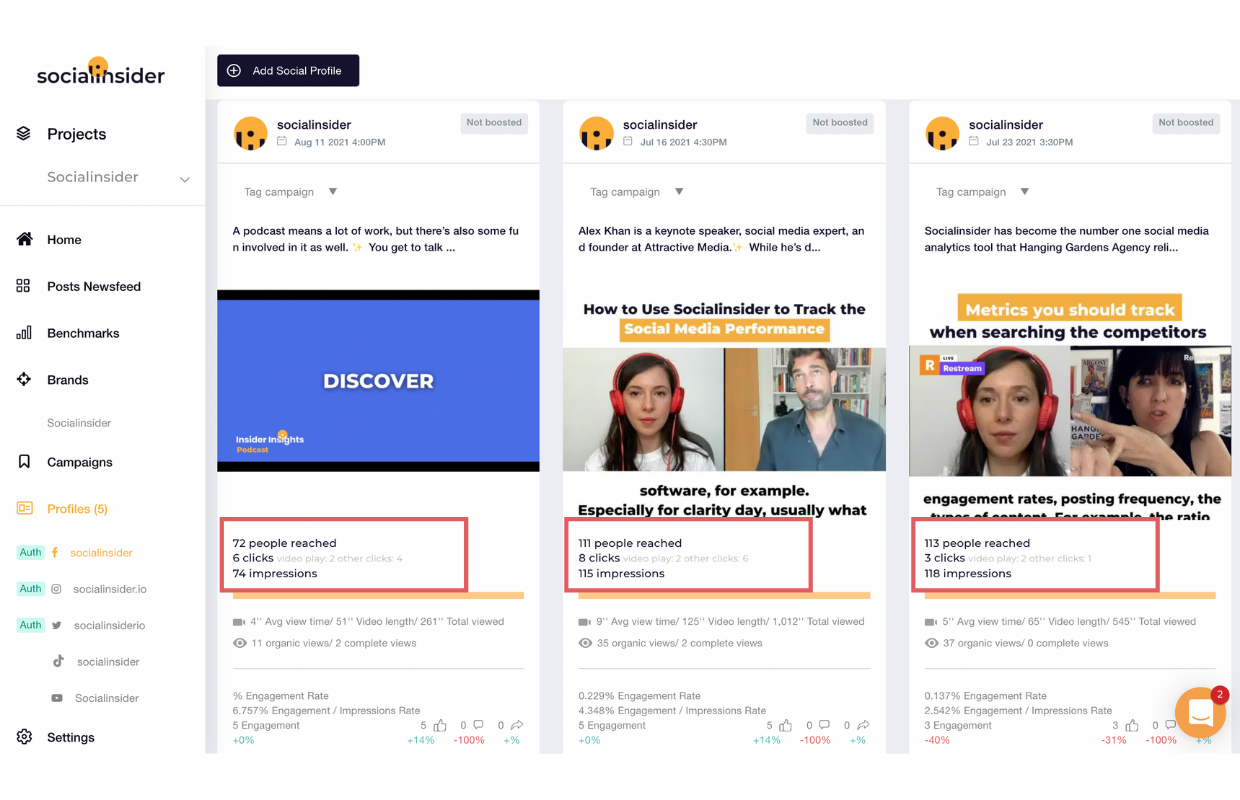Click the Brands crosshair icon
Viewport: 1240px width, 800px height.
[24, 379]
